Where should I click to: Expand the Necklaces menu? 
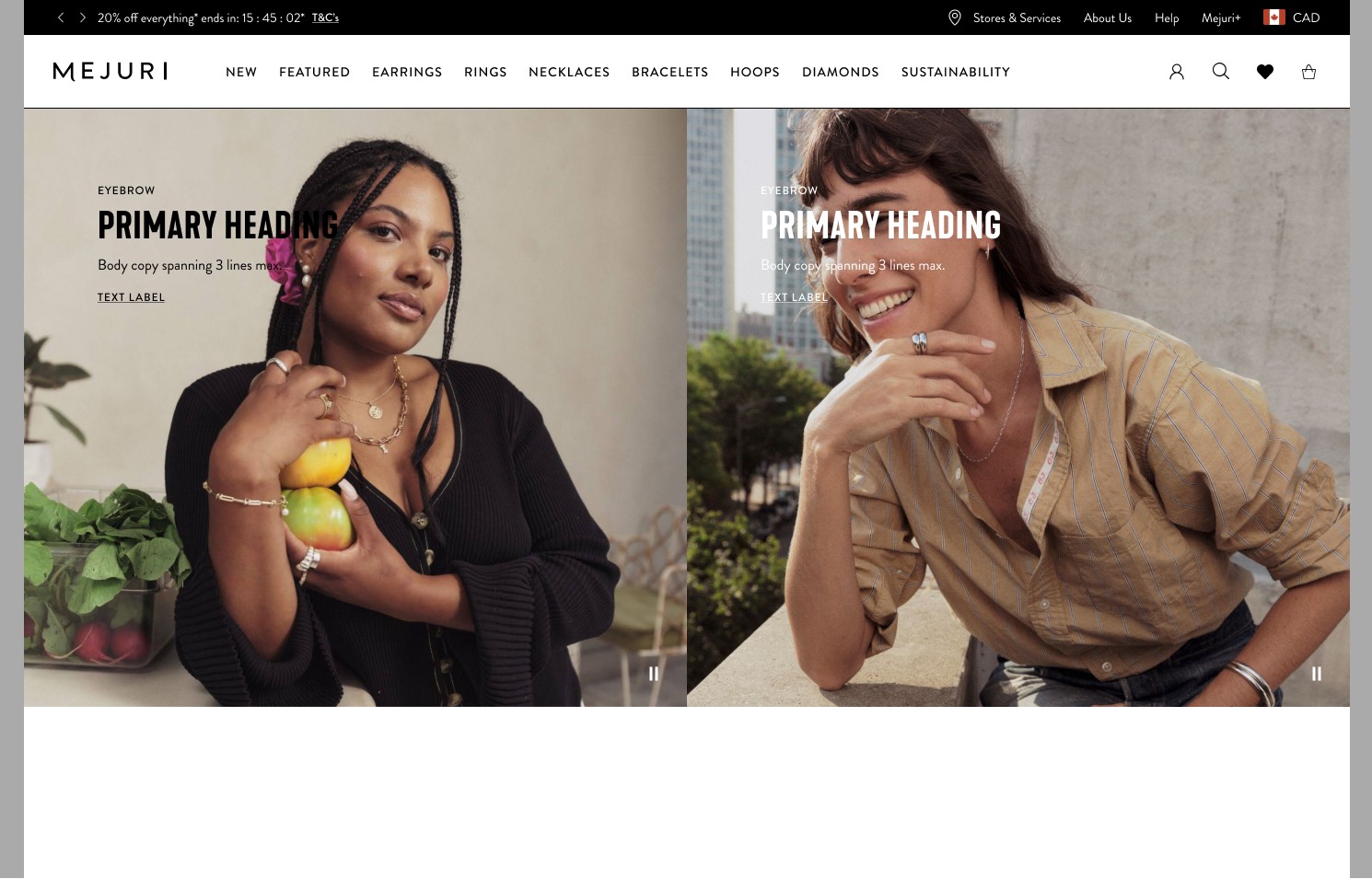click(569, 72)
